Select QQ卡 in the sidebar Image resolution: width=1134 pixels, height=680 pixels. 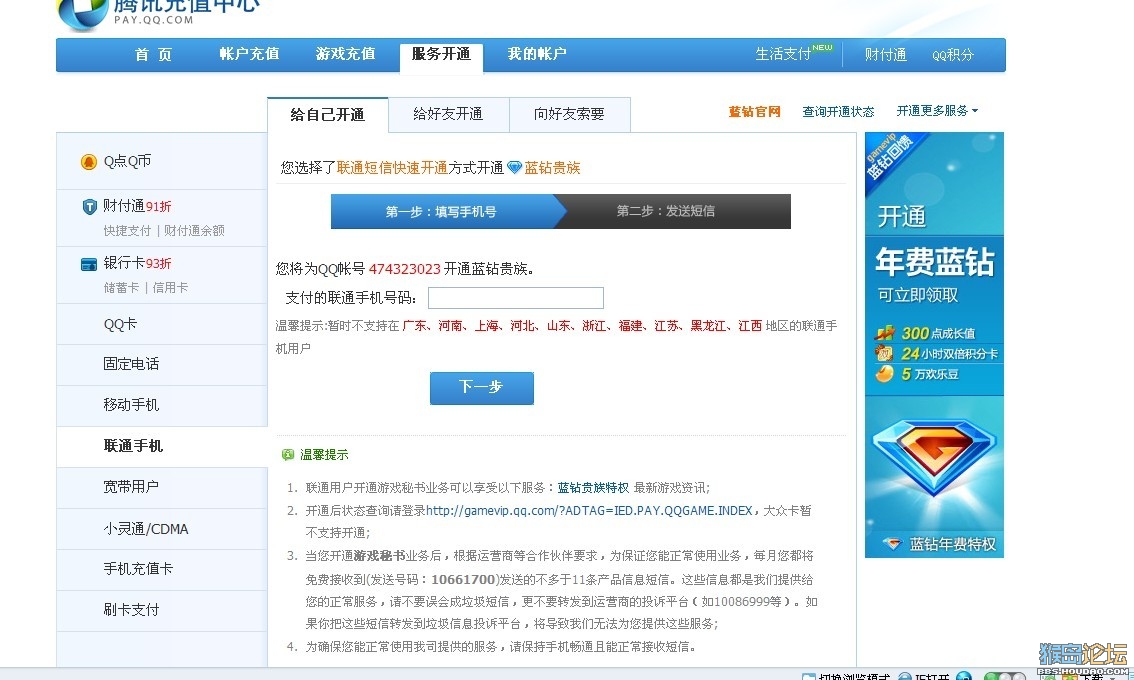coord(162,324)
